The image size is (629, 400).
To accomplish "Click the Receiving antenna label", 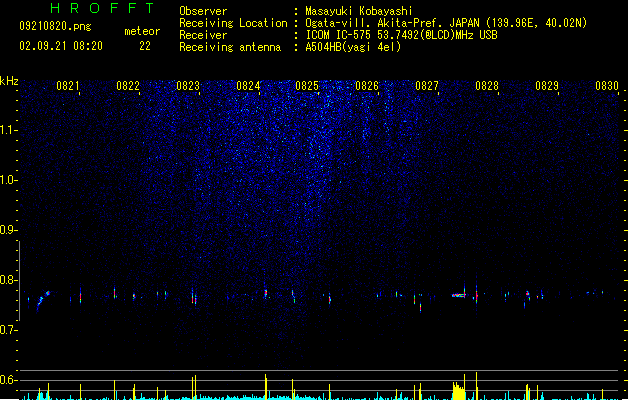I will coord(230,47).
